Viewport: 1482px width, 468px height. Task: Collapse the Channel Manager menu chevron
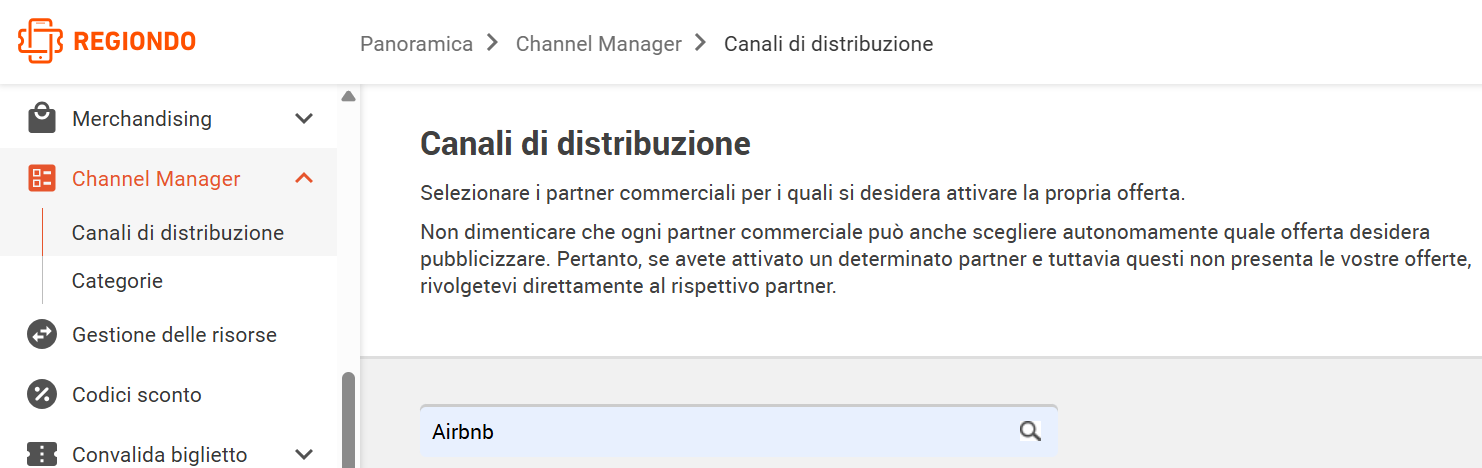(305, 179)
